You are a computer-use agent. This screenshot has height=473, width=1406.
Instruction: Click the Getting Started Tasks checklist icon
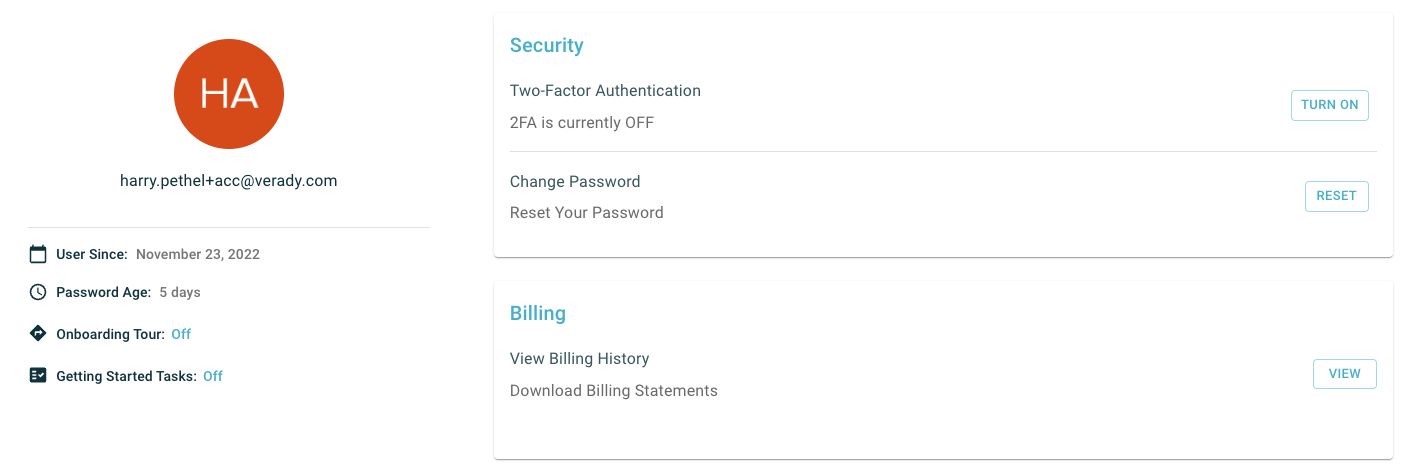tap(38, 376)
